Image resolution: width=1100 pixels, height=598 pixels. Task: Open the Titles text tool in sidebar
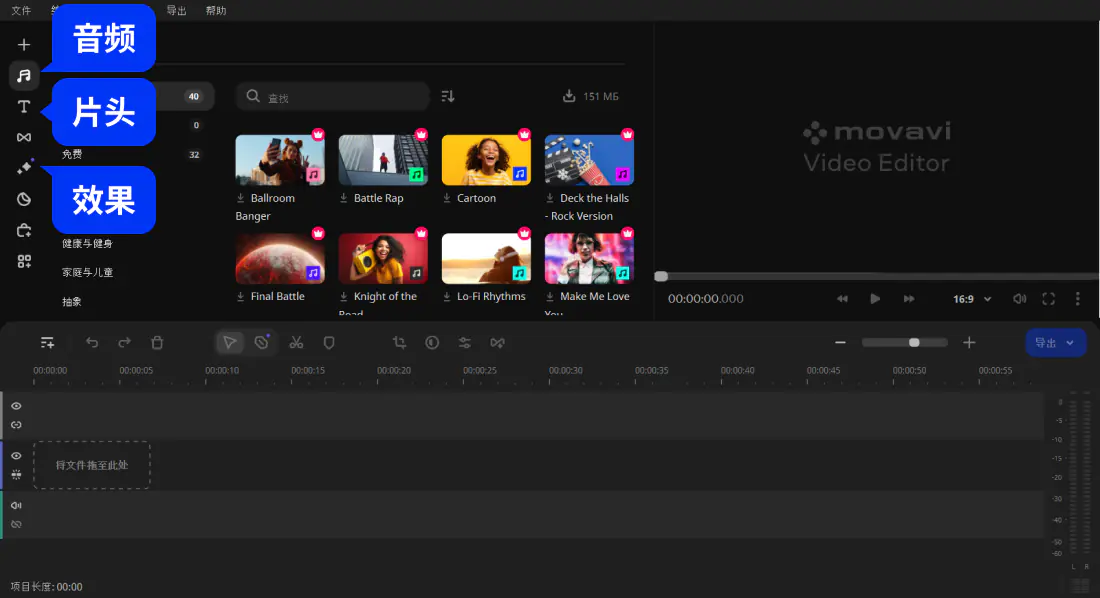point(24,106)
